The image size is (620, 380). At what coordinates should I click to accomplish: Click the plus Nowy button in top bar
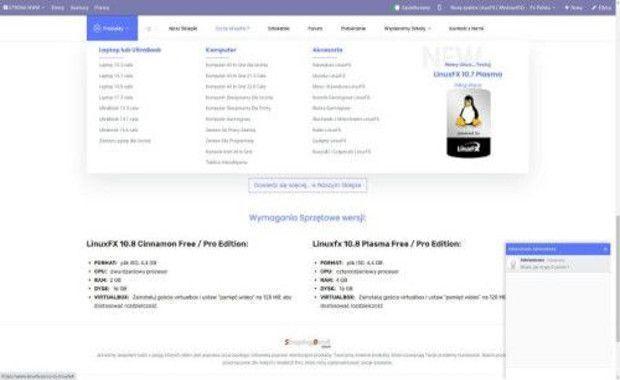(573, 8)
